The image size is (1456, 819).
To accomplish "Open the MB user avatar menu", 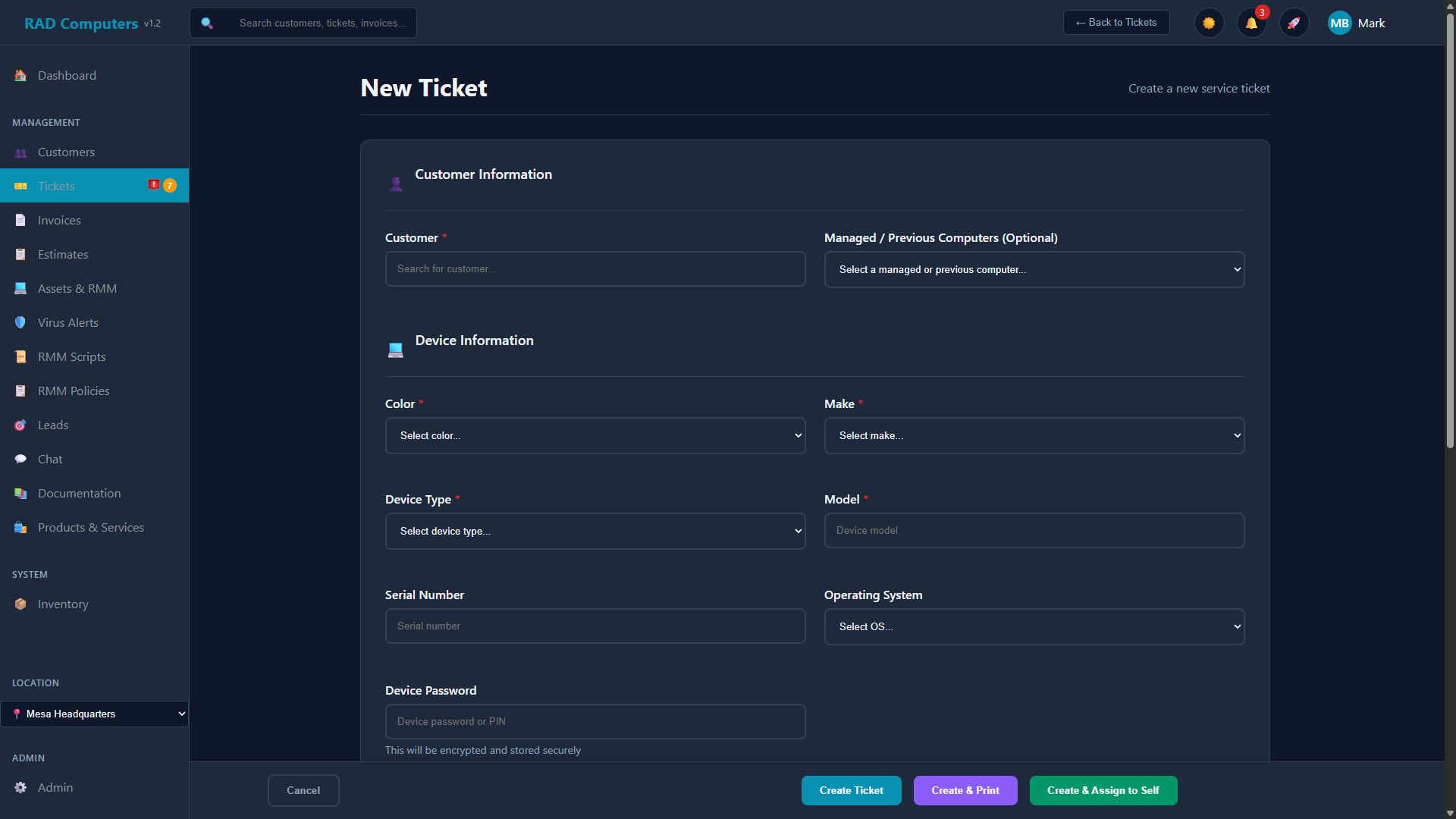I will [1339, 23].
